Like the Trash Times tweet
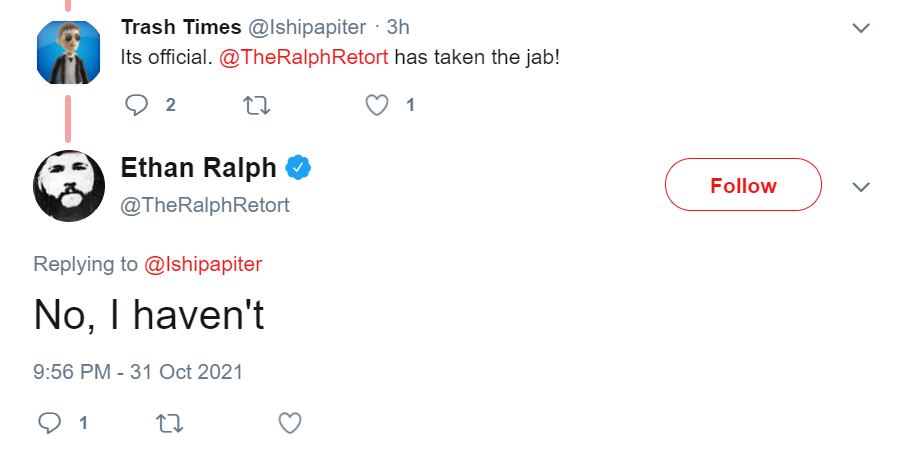Viewport: 906px width, 463px height. (377, 105)
